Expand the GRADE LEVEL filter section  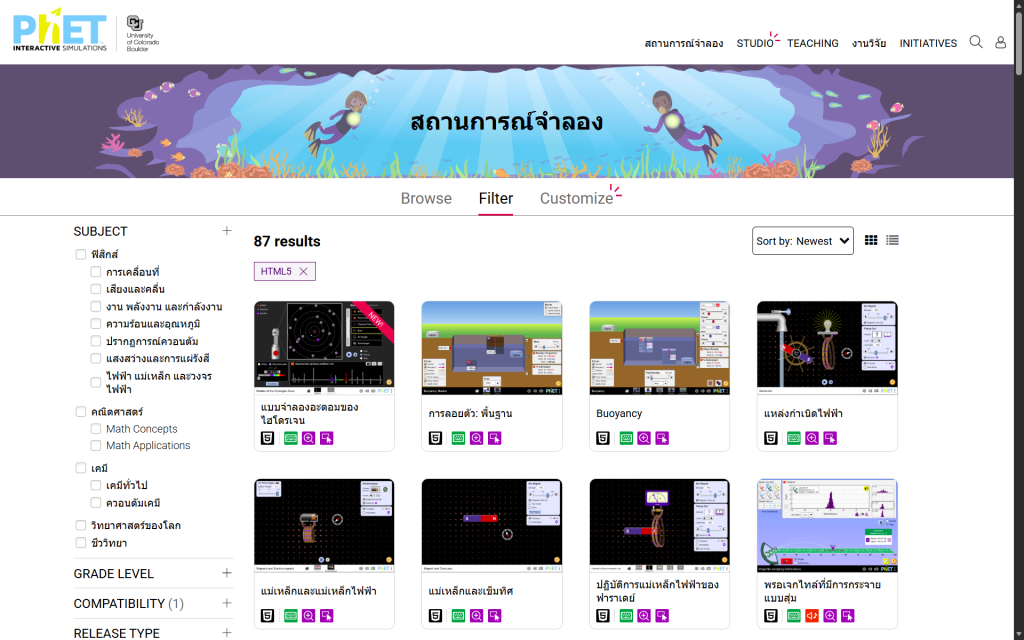tap(226, 573)
